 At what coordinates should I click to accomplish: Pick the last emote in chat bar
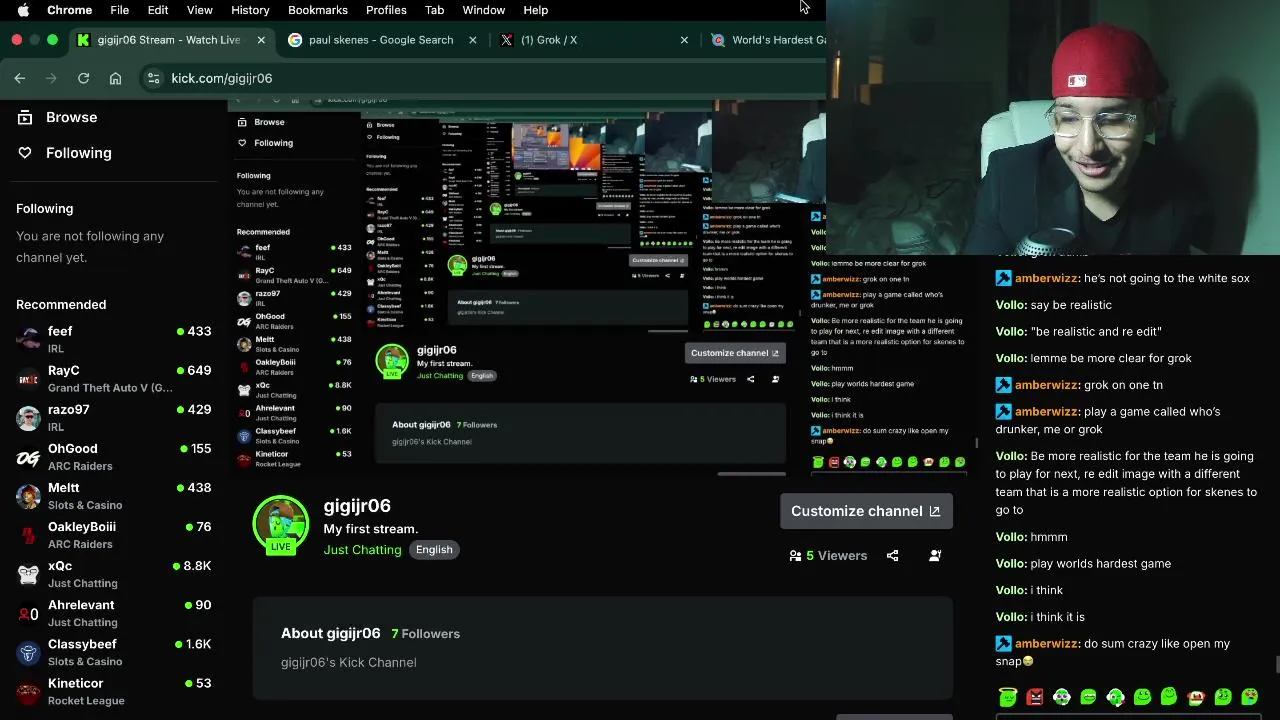click(1250, 697)
